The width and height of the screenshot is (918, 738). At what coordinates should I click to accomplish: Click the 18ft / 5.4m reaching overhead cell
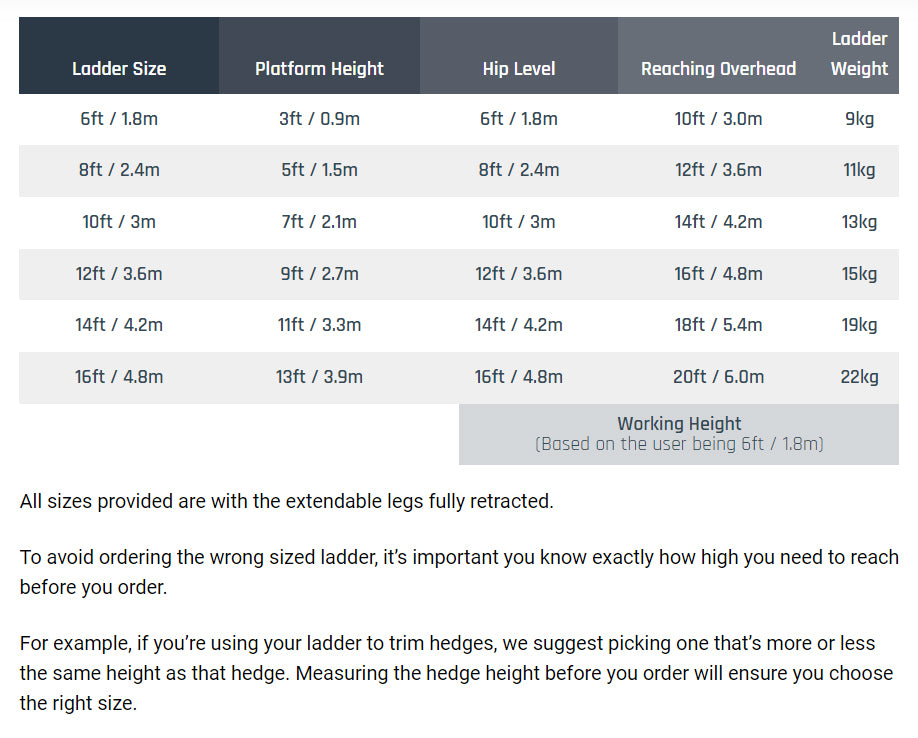718,325
